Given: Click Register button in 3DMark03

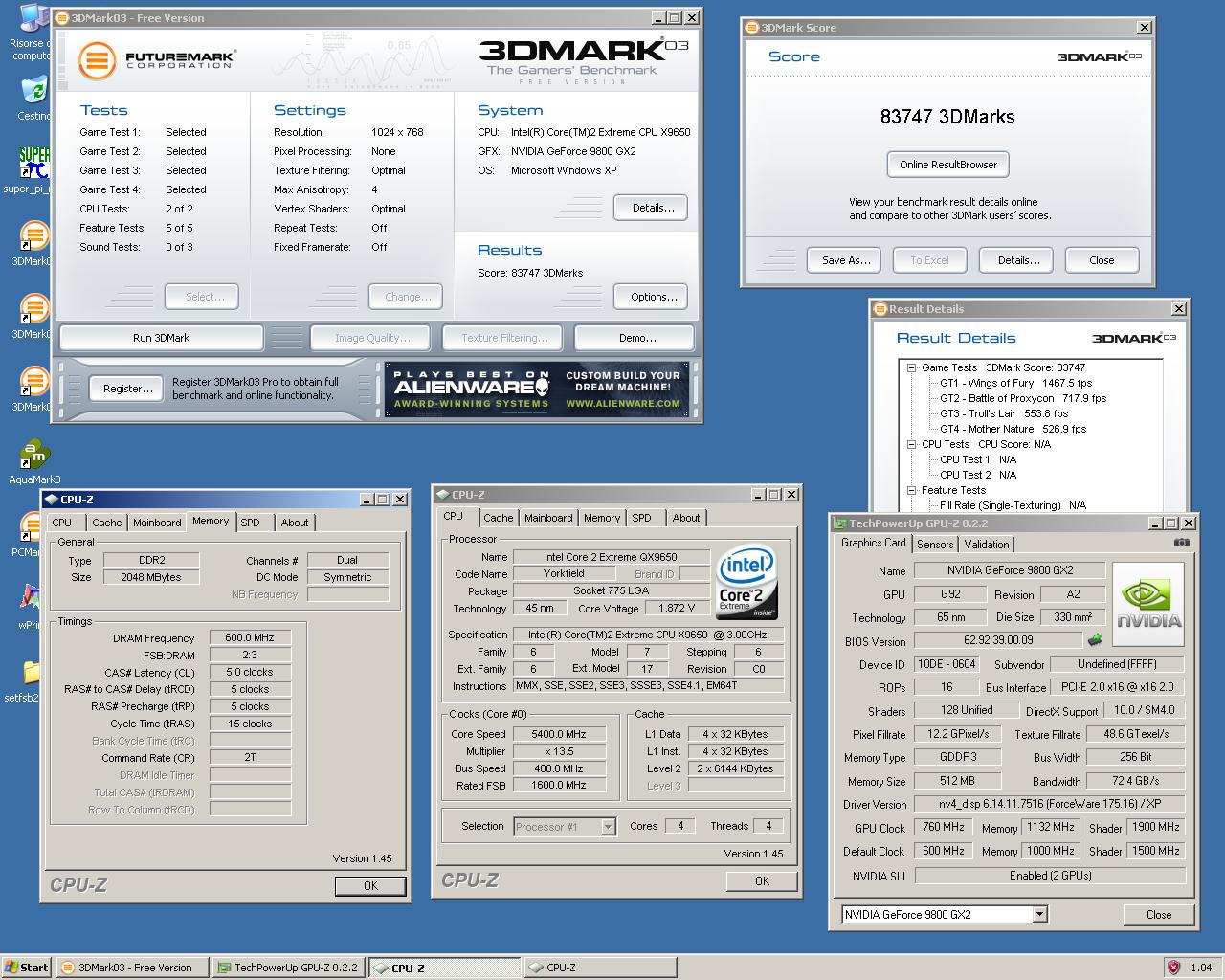Looking at the screenshot, I should [x=128, y=389].
